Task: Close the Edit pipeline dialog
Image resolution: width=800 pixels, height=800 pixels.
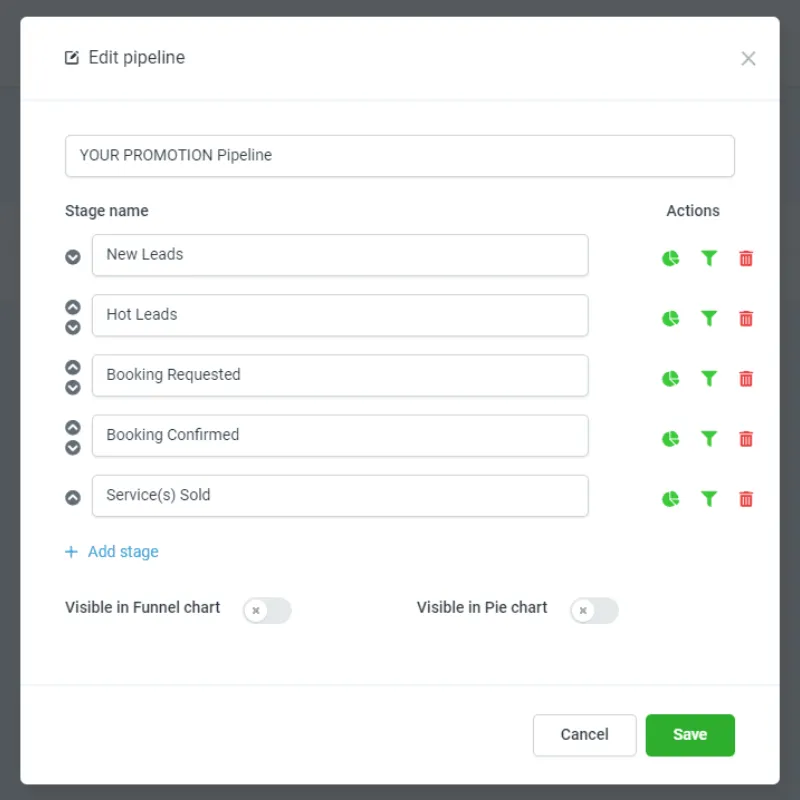Action: 748,59
